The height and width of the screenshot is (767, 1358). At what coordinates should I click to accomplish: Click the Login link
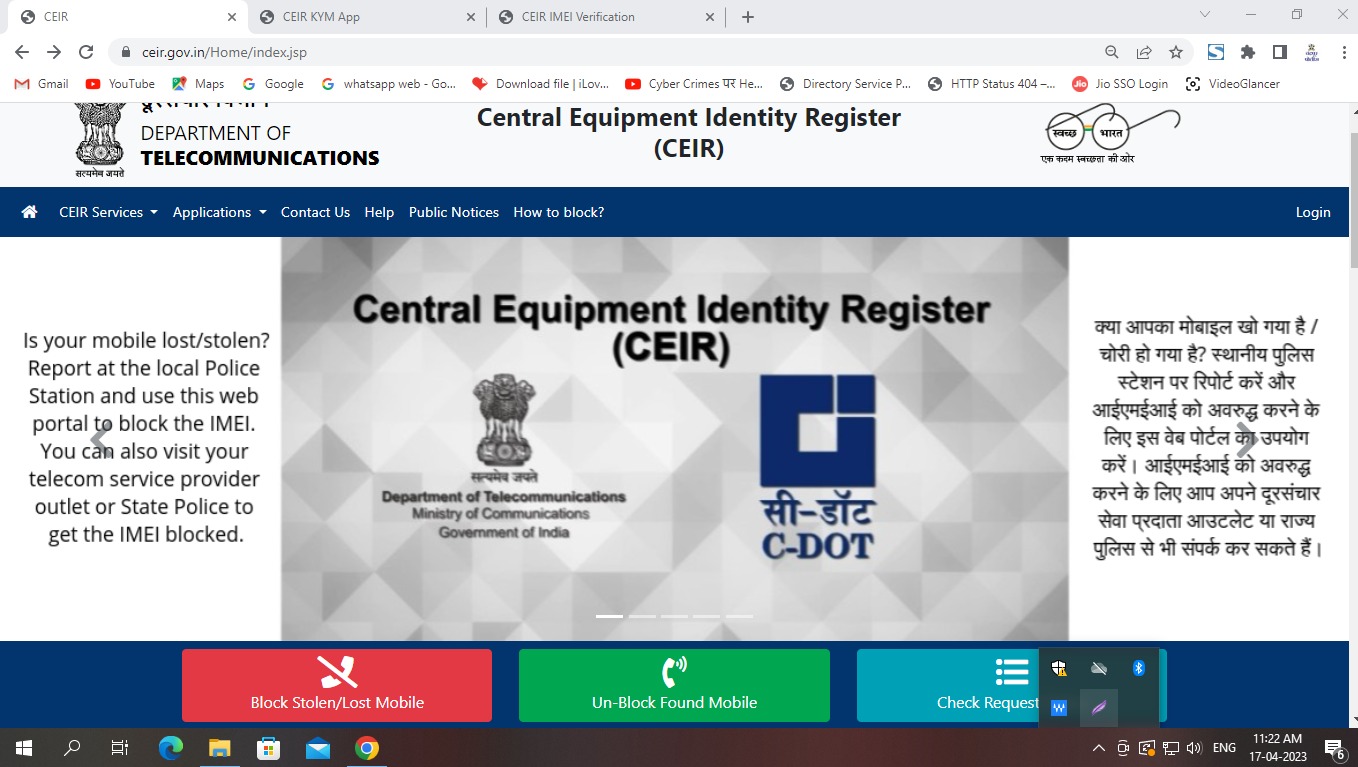tap(1312, 212)
